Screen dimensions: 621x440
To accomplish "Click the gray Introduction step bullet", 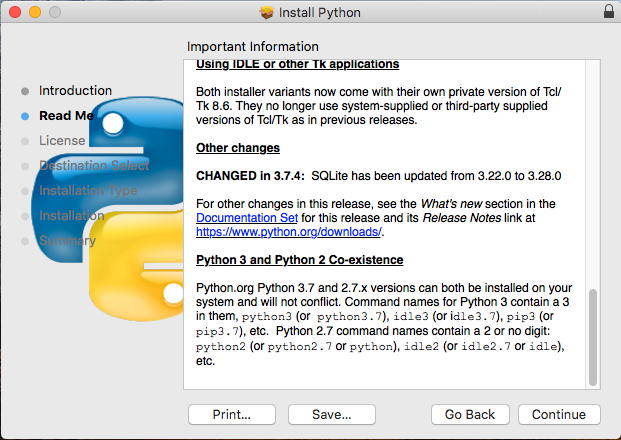I will (x=25, y=91).
